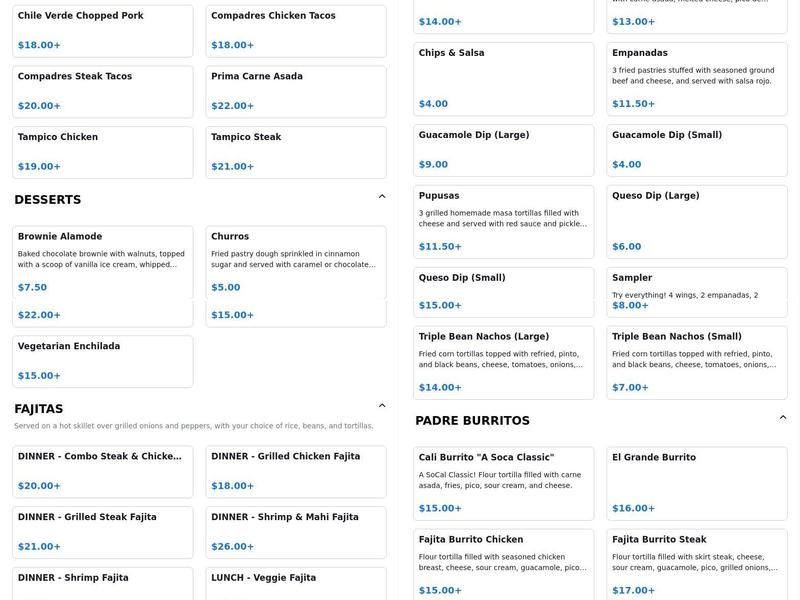Collapse the DESSERTS section chevron
This screenshot has height=600, width=800.
click(x=382, y=197)
